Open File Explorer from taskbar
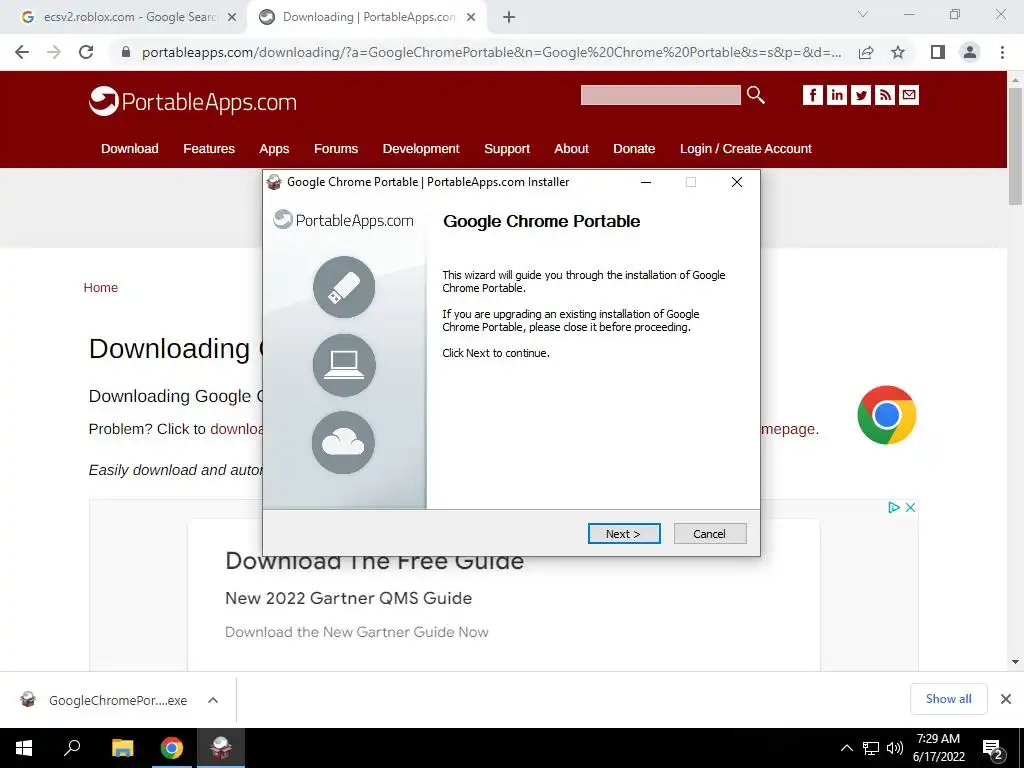1024x768 pixels. pos(122,748)
